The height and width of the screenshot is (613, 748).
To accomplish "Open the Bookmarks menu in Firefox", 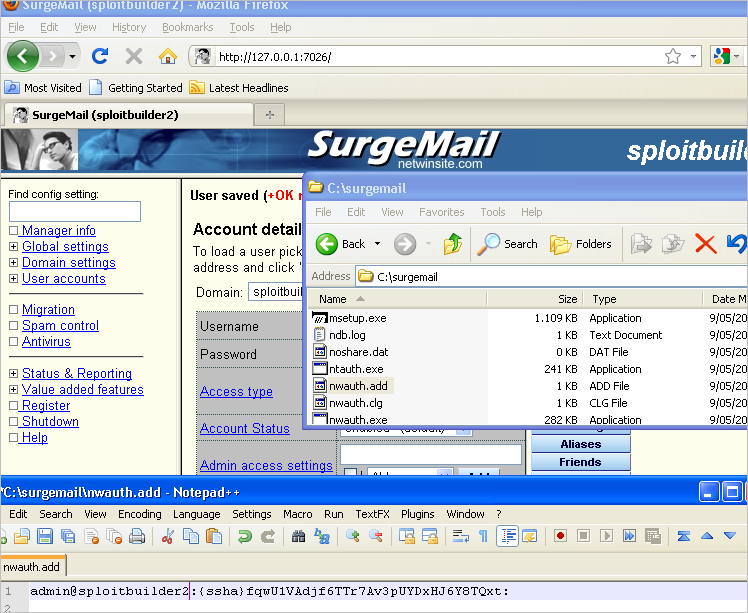I will coord(187,27).
